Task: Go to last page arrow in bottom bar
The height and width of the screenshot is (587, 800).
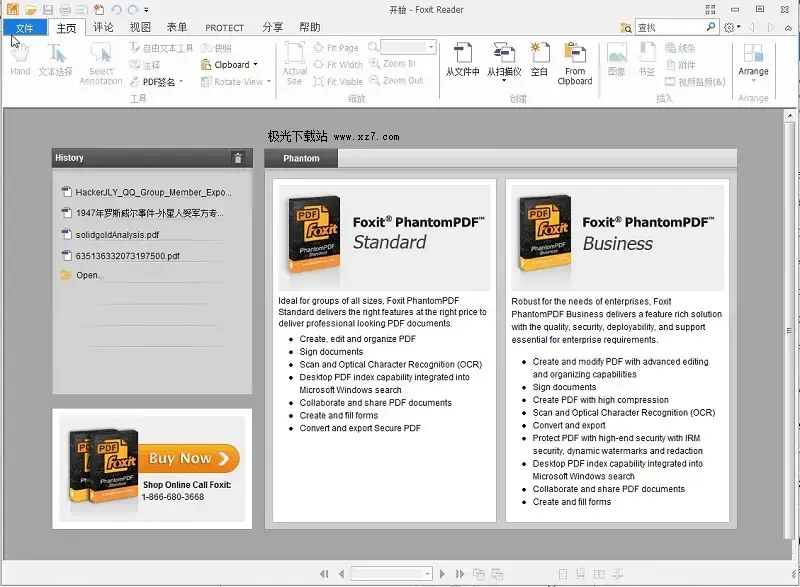Action: 460,574
